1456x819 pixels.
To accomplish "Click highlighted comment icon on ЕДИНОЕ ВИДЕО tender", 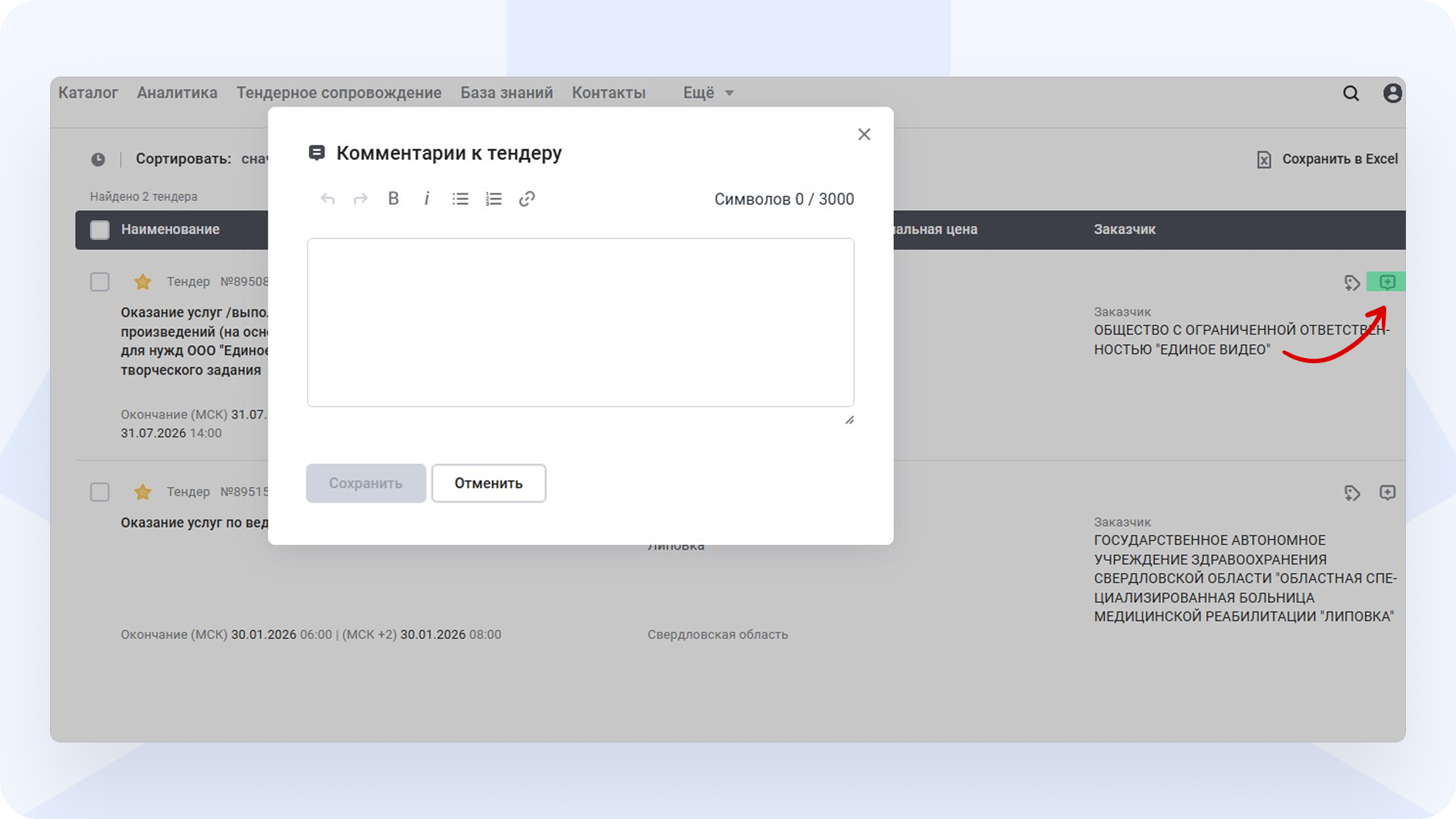I will tap(1387, 282).
